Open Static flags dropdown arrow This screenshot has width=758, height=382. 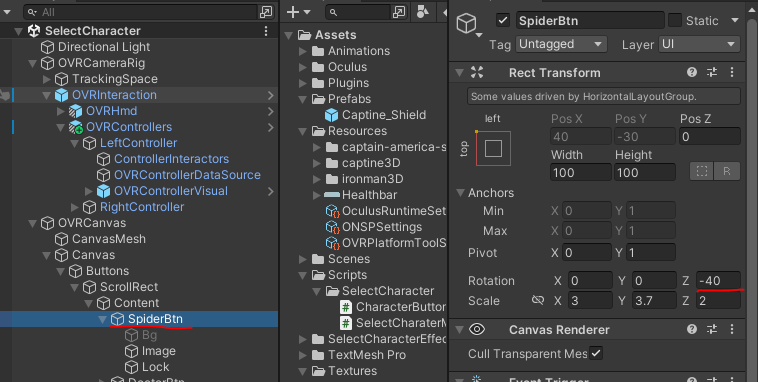pos(735,20)
